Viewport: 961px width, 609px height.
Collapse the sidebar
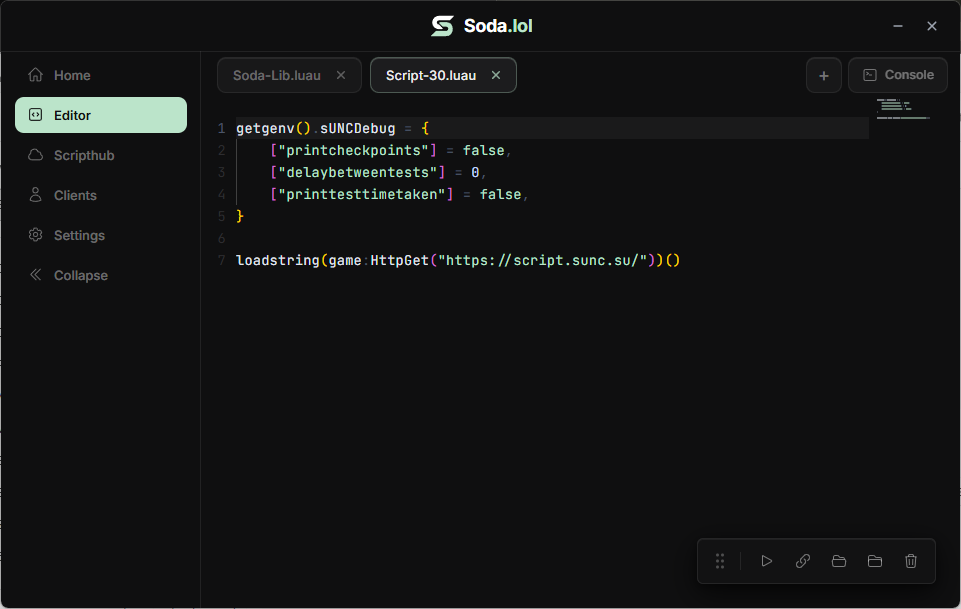tap(101, 276)
